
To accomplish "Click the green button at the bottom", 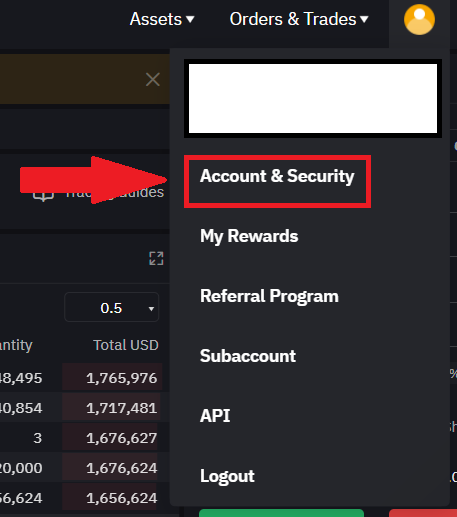I will [281, 513].
